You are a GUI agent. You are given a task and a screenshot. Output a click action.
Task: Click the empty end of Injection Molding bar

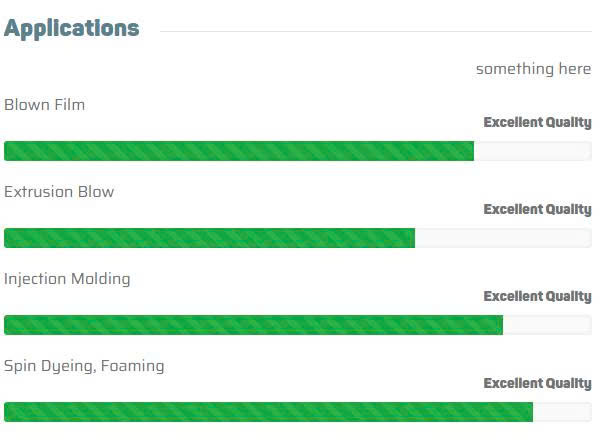[546, 325]
